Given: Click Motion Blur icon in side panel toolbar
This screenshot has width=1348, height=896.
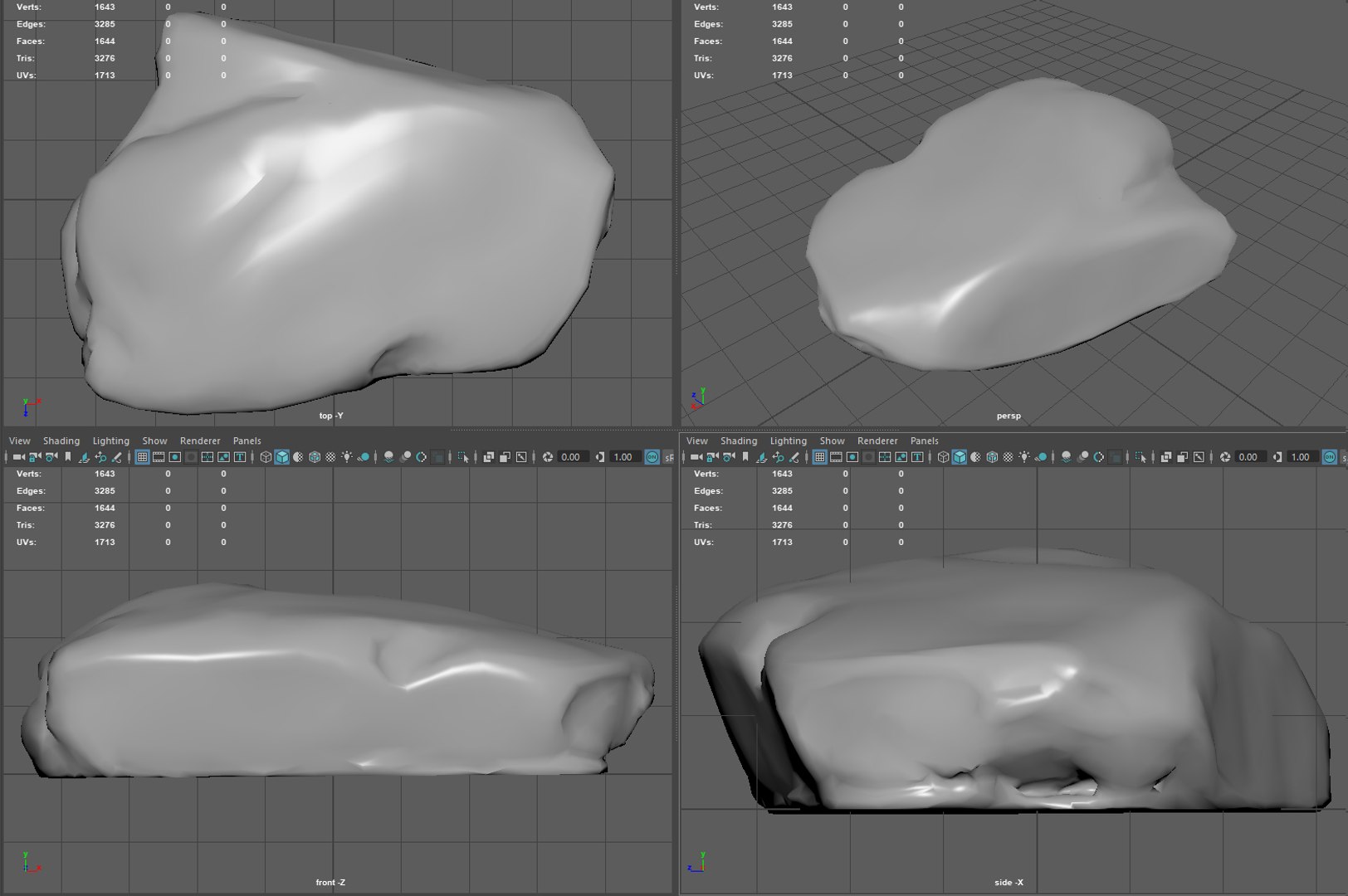Looking at the screenshot, I should [x=1082, y=457].
